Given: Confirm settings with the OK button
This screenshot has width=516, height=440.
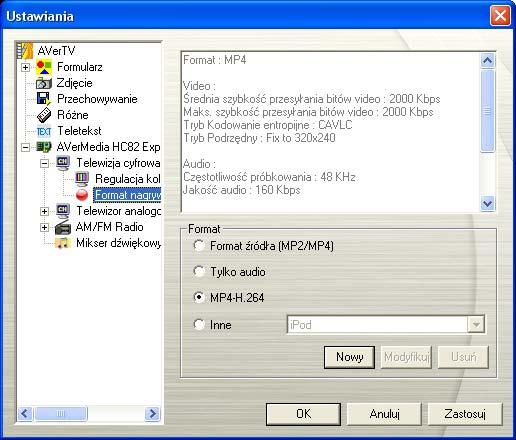Looking at the screenshot, I should [303, 414].
